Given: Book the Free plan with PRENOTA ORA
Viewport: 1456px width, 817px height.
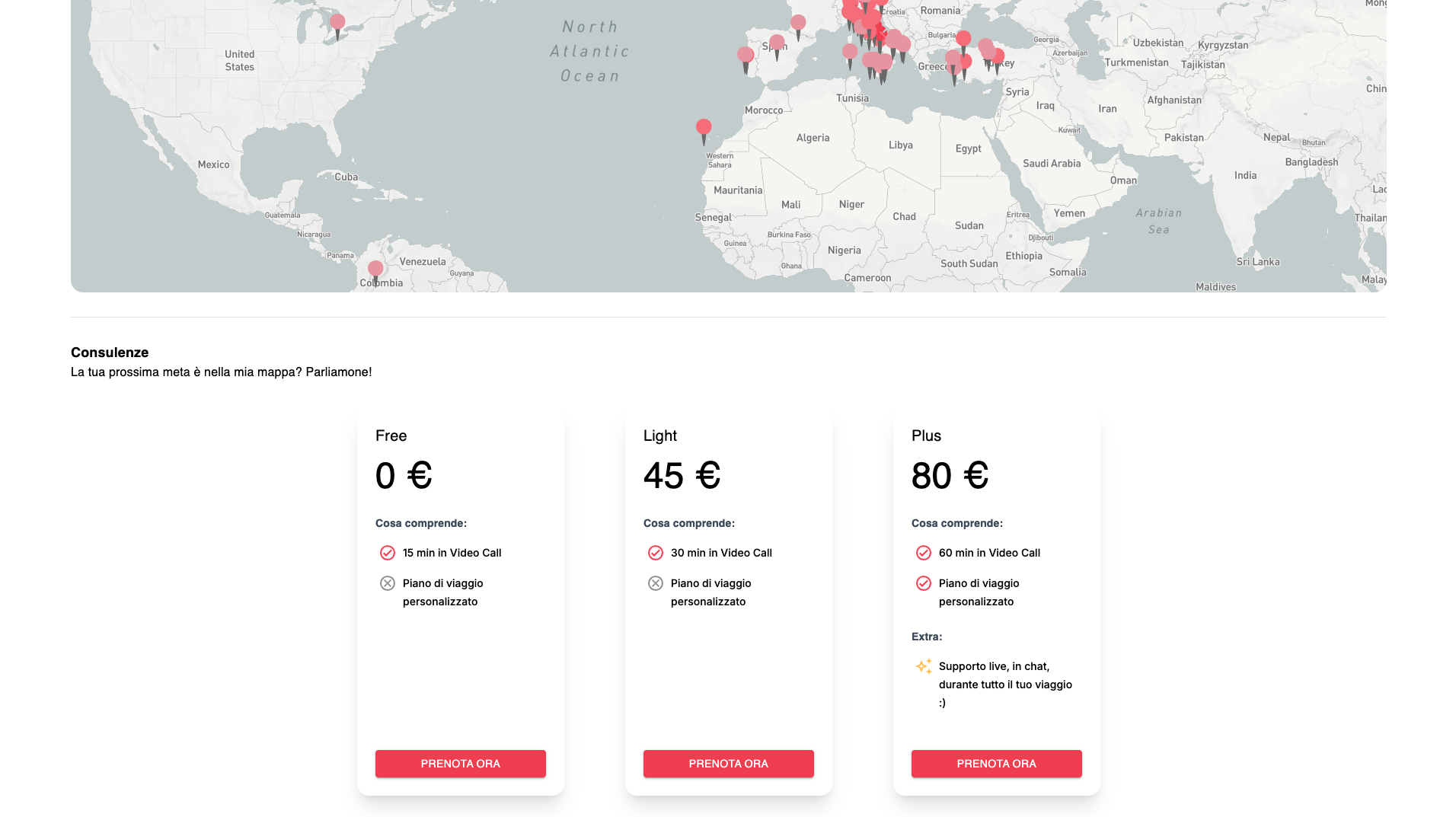Looking at the screenshot, I should pyautogui.click(x=460, y=764).
